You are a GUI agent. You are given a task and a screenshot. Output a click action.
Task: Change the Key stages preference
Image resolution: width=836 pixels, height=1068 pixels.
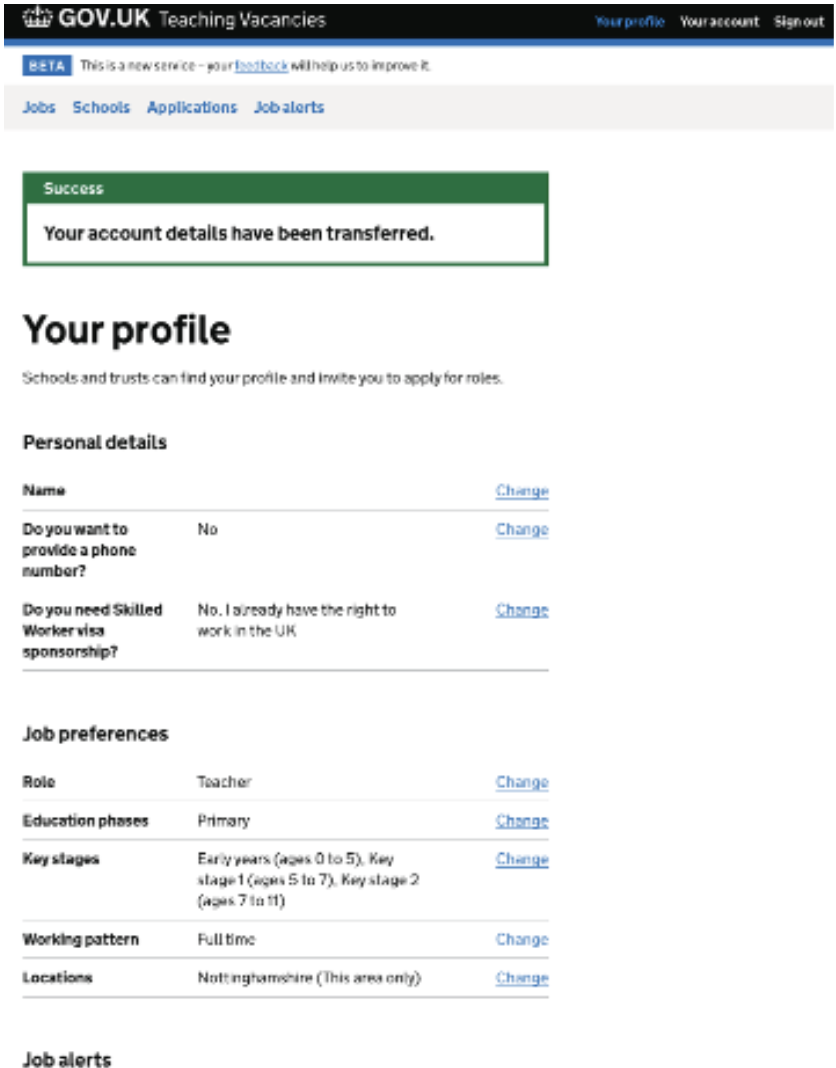click(521, 859)
